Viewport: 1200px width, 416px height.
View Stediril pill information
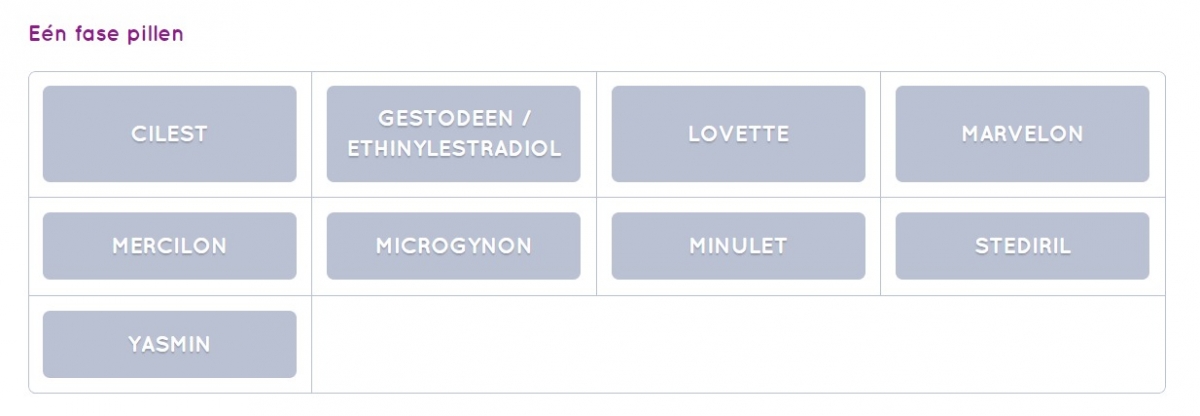pyautogui.click(x=1022, y=246)
